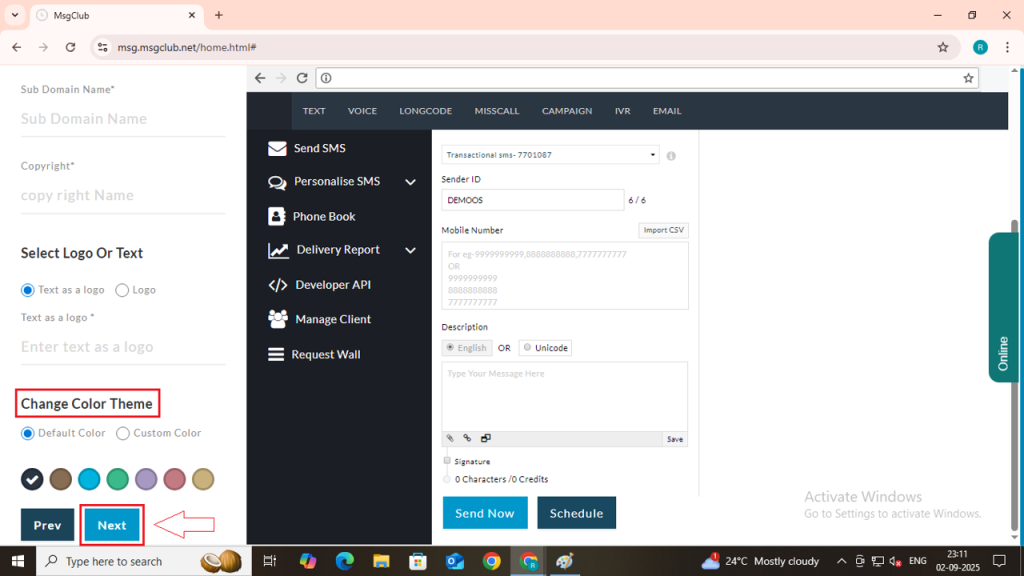Image resolution: width=1024 pixels, height=576 pixels.
Task: Open Task View on taskbar
Action: tap(269, 561)
